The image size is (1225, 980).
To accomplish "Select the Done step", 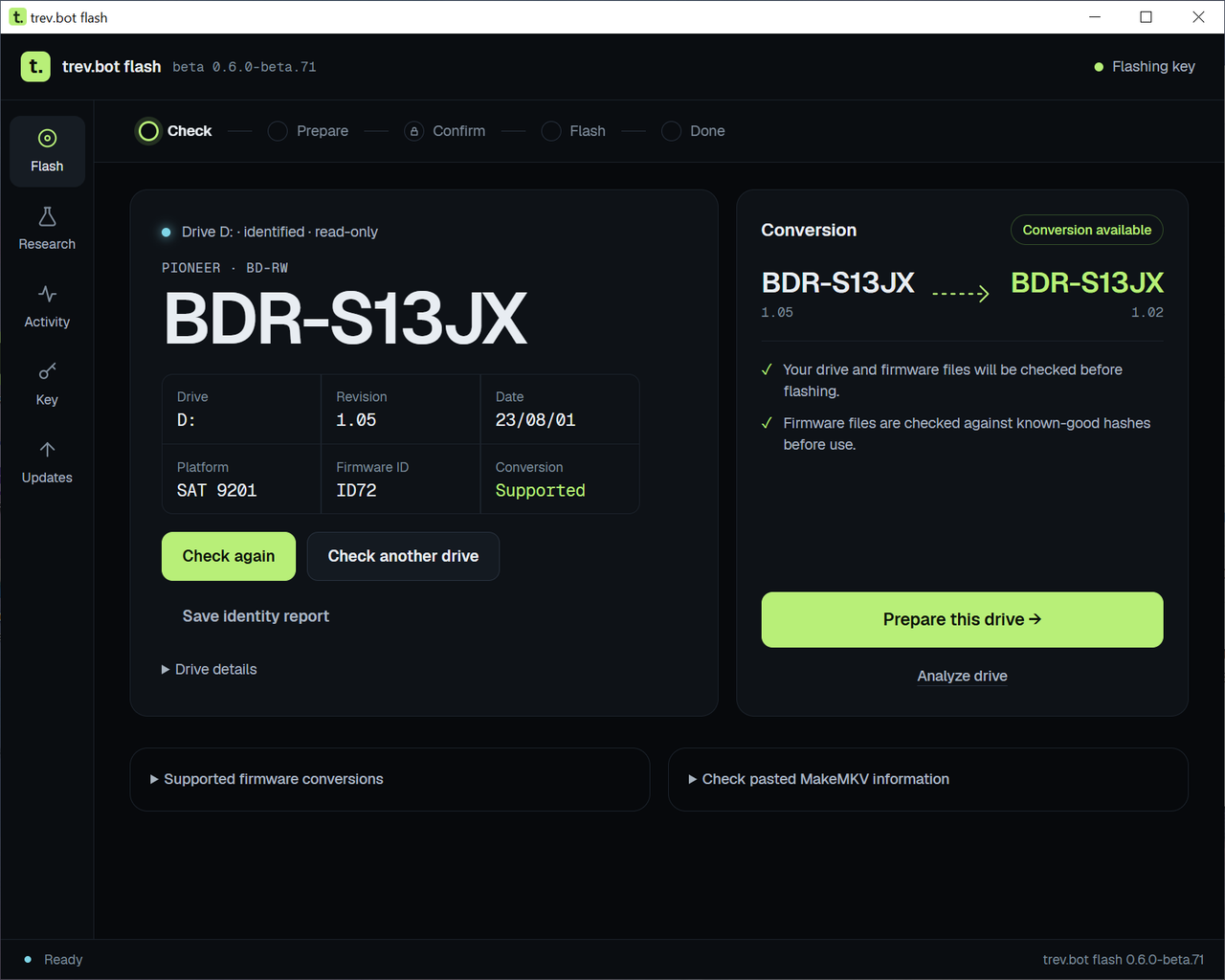I will [x=693, y=131].
